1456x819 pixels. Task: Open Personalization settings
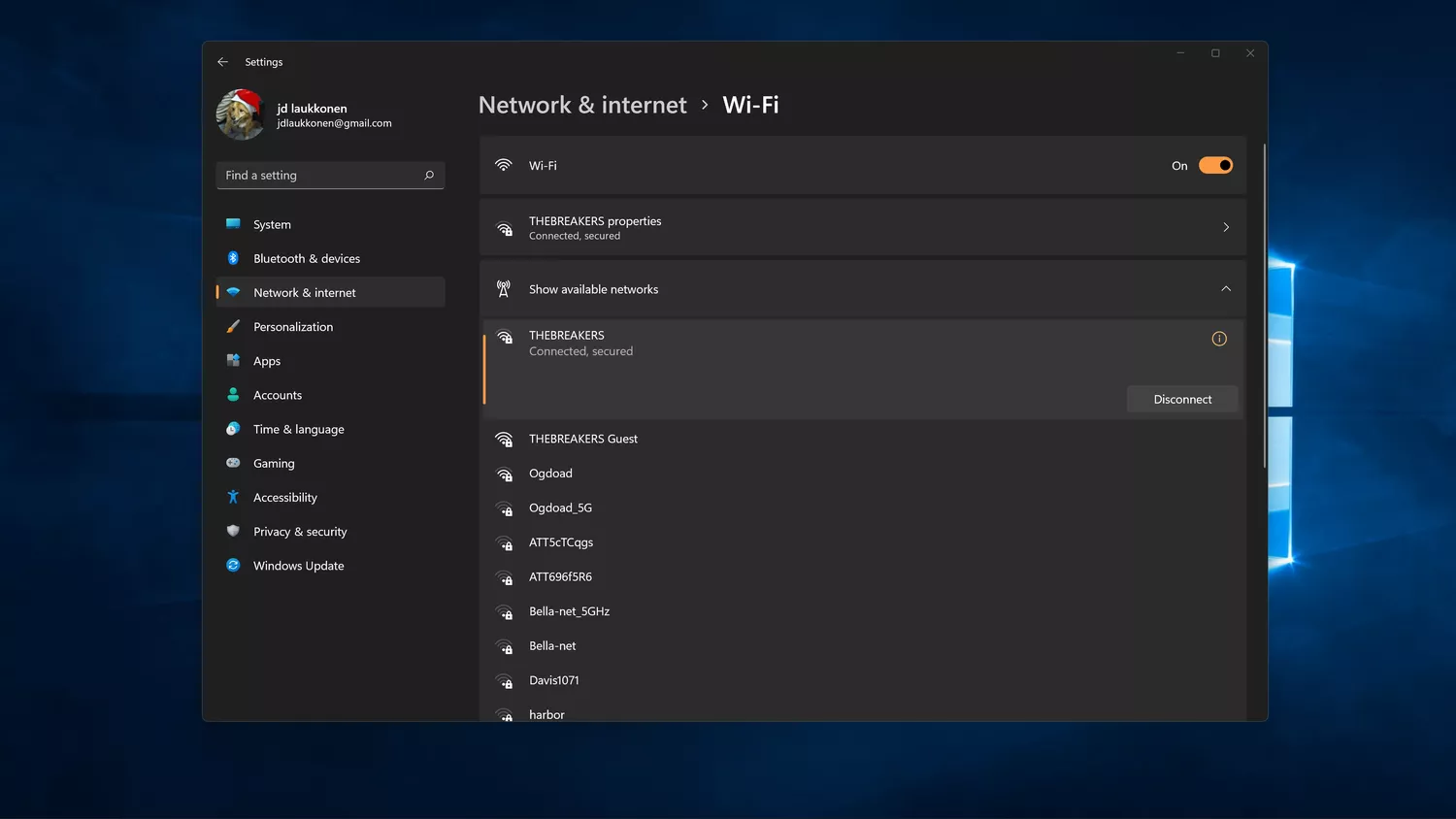coord(330,327)
